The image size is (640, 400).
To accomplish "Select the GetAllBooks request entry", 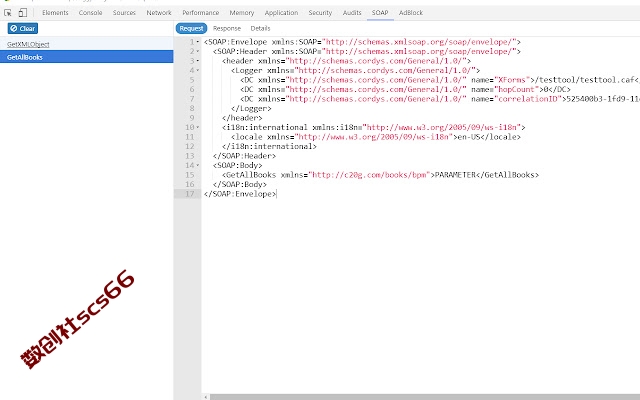I will coord(87,57).
